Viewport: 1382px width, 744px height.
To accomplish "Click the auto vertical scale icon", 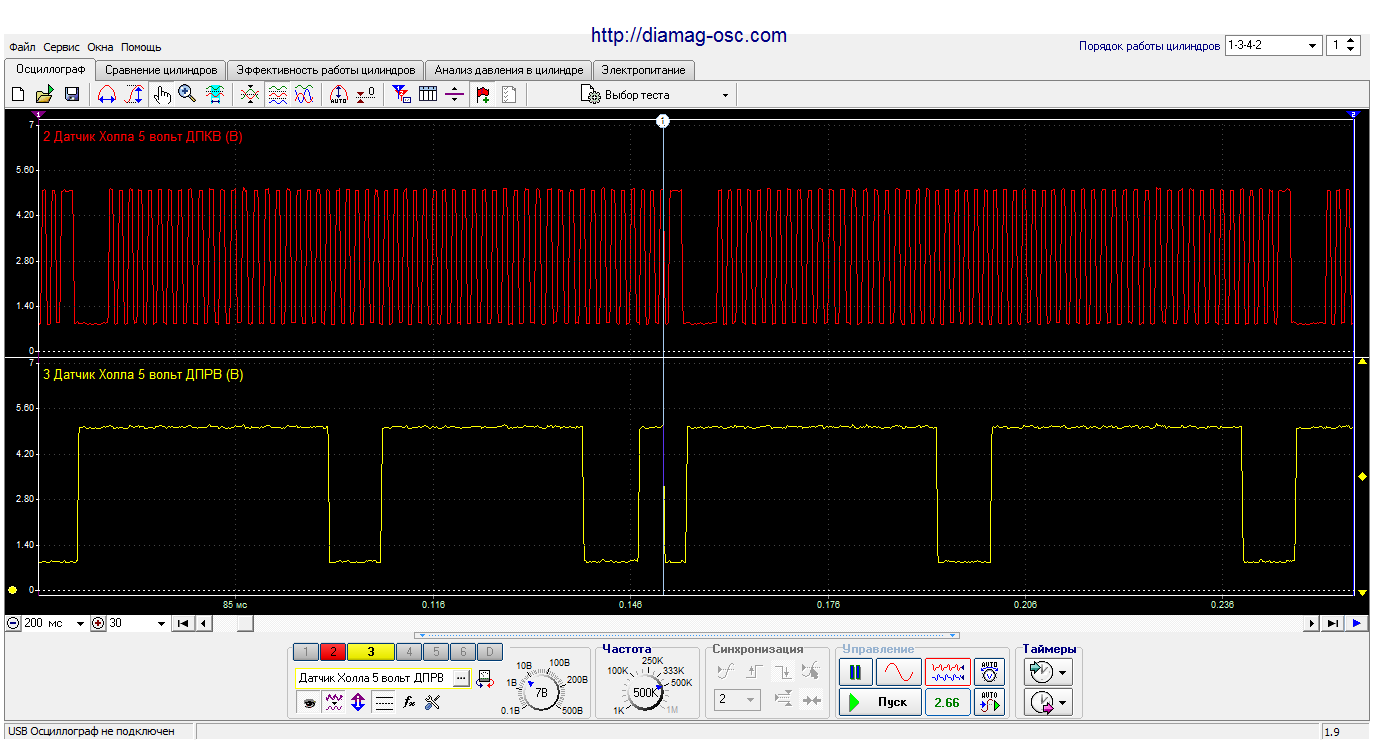I will click(x=338, y=95).
